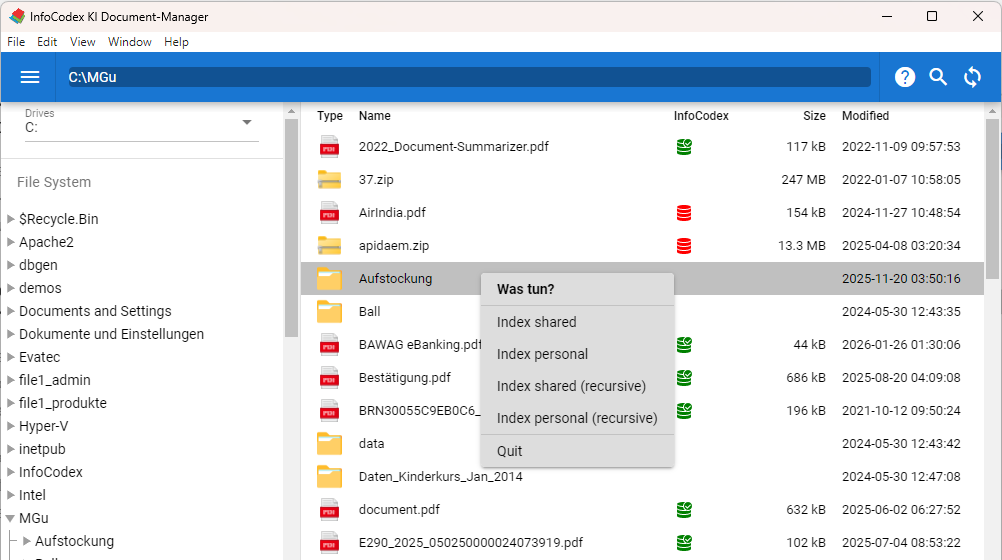Click the red InfoCodex icon for apidaem.zip
This screenshot has height=560, width=1002.
pos(684,246)
